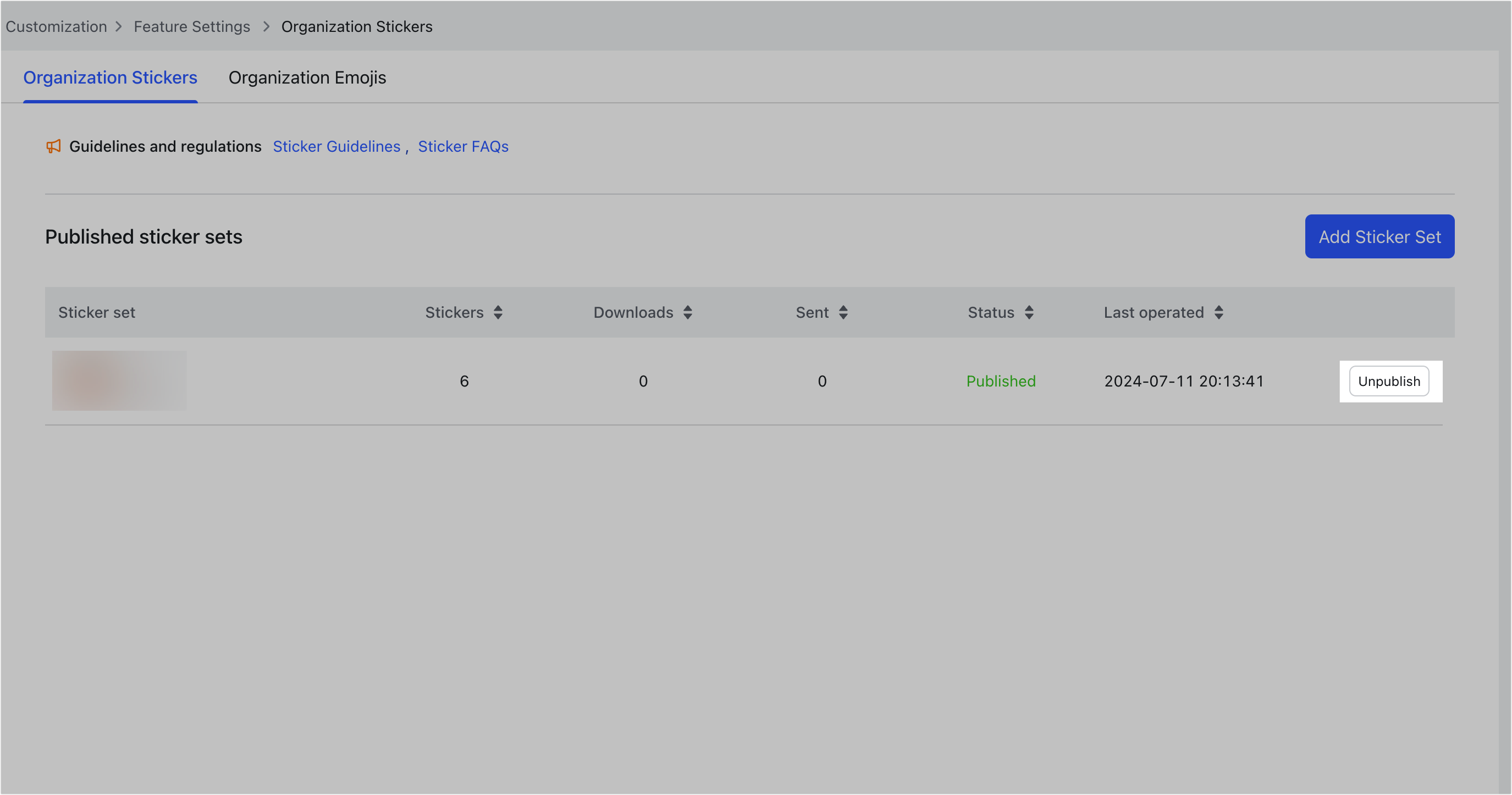
Task: Click the Feature Settings breadcrumb arrow
Action: 267,26
